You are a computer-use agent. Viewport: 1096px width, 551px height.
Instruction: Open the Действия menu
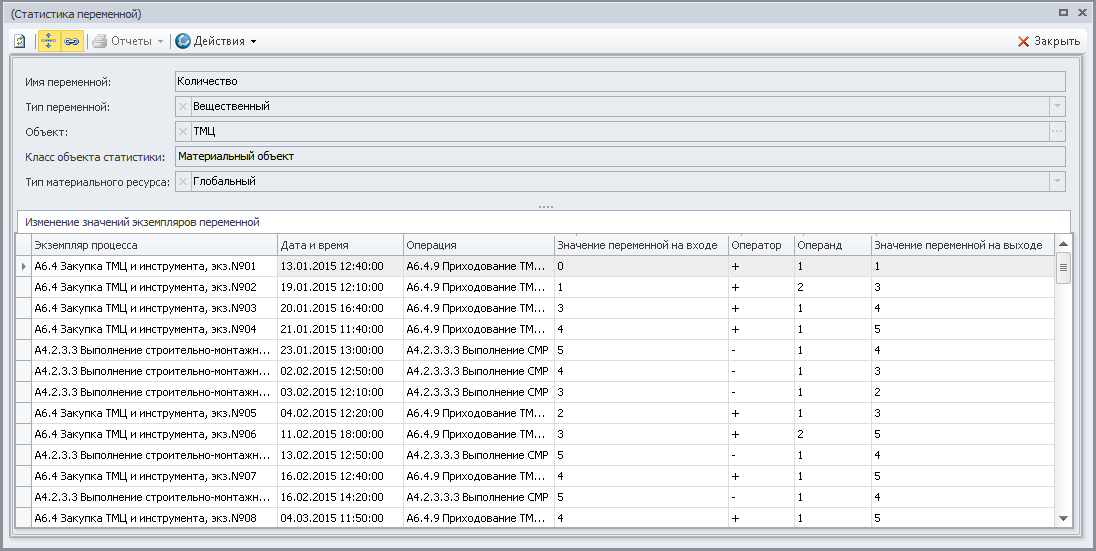pyautogui.click(x=216, y=41)
